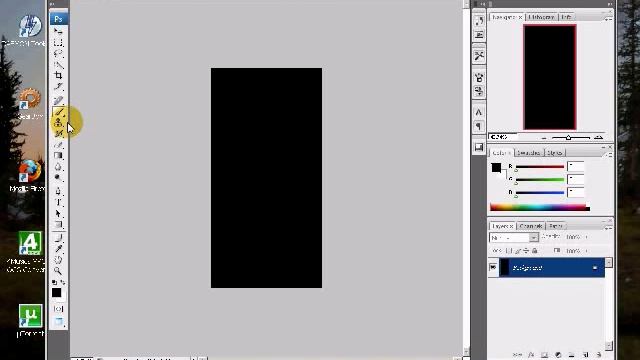Open the Layer Comps dock icon
The height and width of the screenshot is (360, 640).
click(x=479, y=147)
